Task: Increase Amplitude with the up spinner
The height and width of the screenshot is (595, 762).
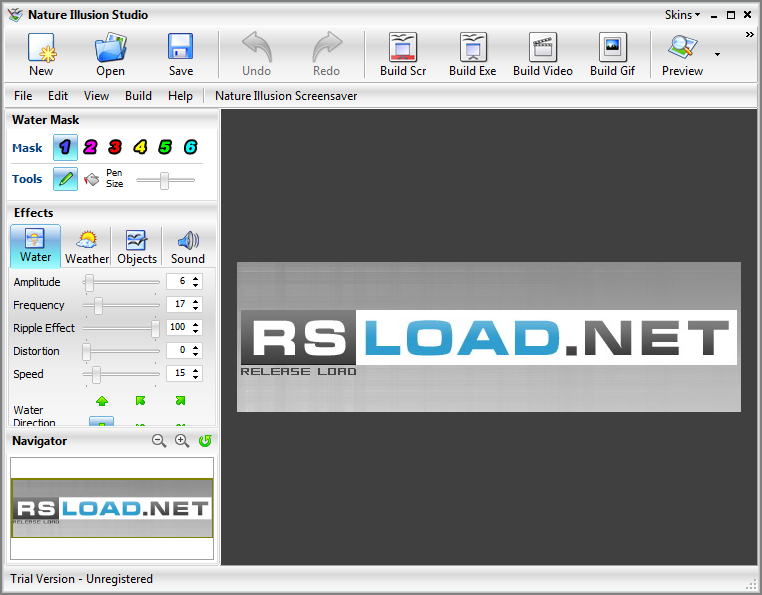Action: pyautogui.click(x=195, y=278)
